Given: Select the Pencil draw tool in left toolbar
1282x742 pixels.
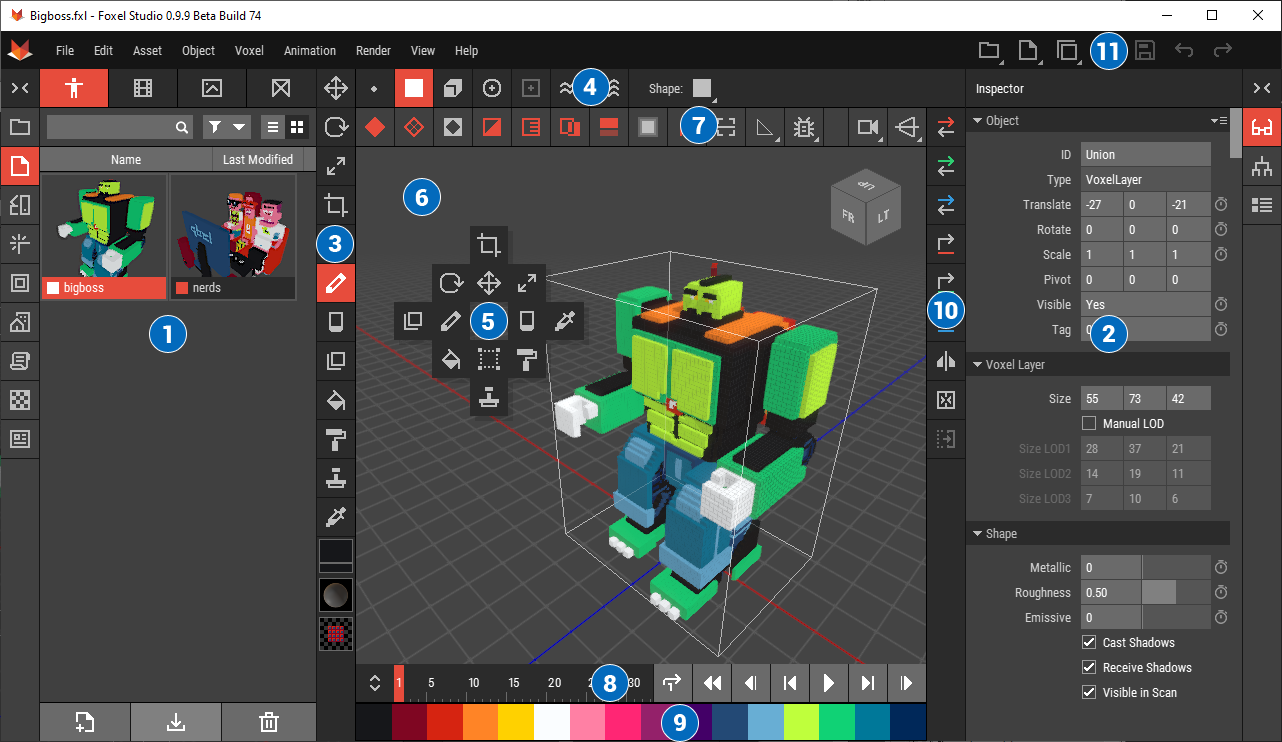Looking at the screenshot, I should point(335,283).
